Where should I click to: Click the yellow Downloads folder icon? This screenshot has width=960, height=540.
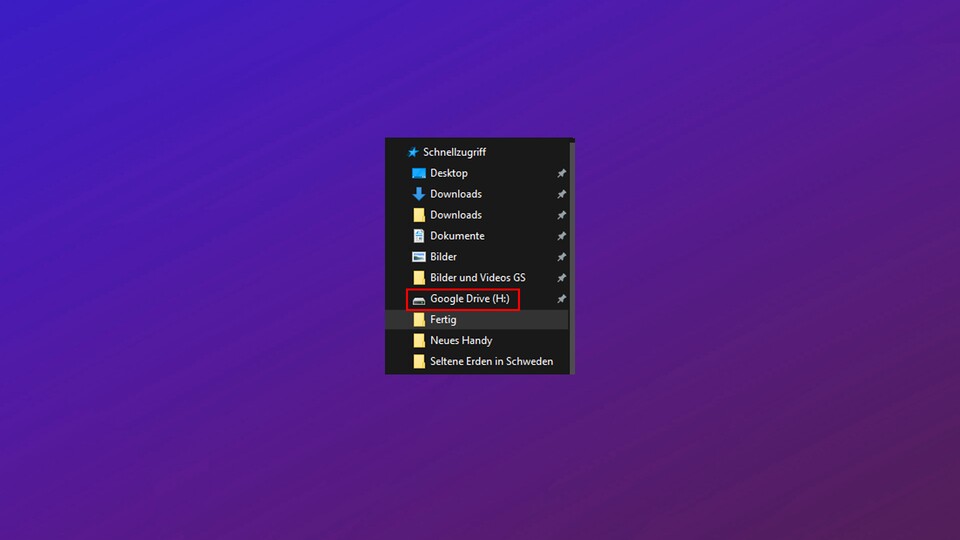tap(419, 215)
